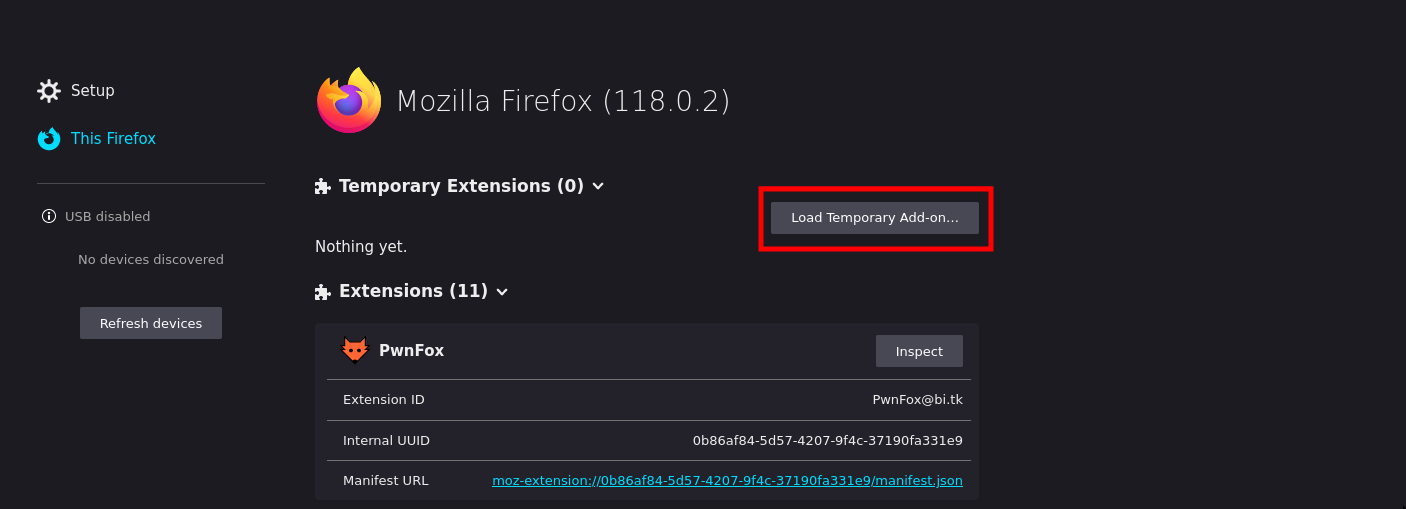Click the Setup gear icon

(49, 91)
